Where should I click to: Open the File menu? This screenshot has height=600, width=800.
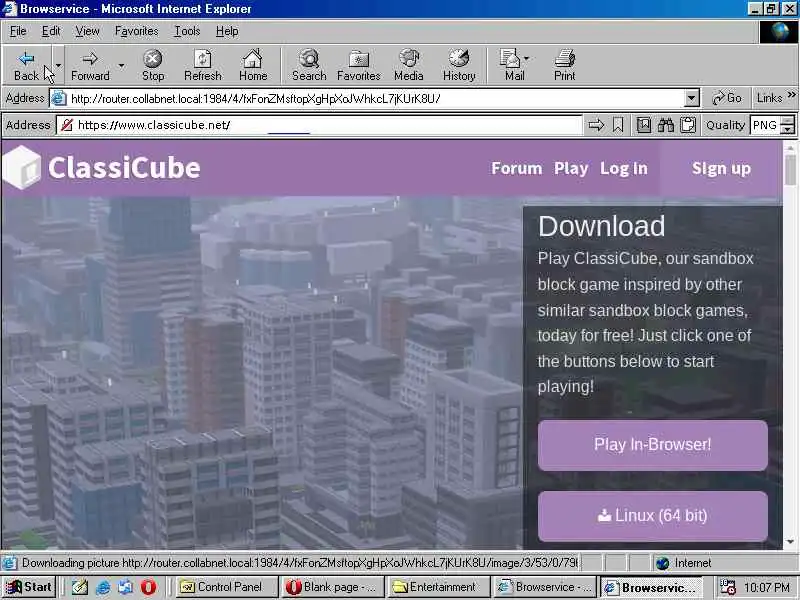(18, 31)
